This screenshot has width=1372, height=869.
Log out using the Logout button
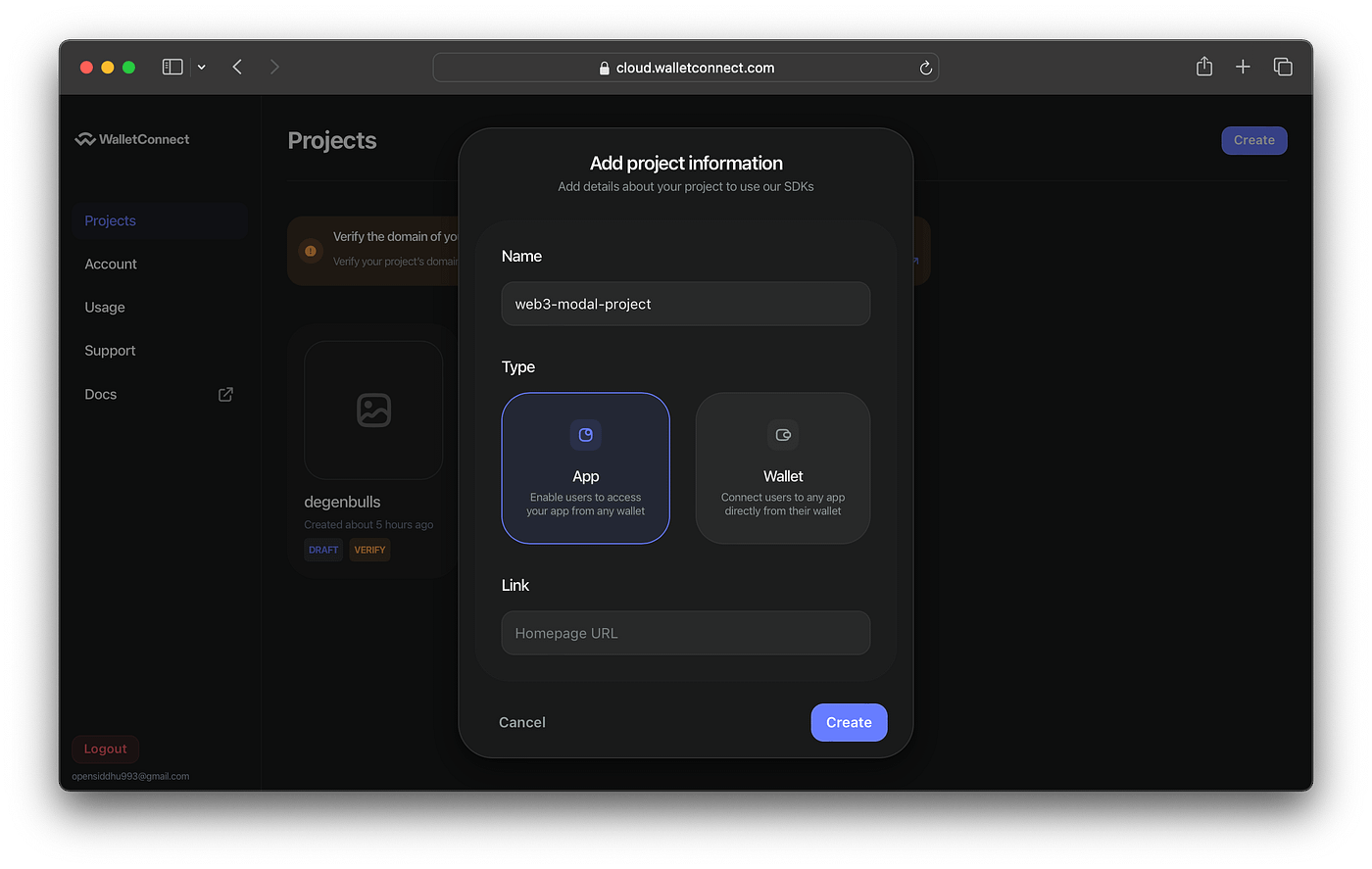pos(105,748)
